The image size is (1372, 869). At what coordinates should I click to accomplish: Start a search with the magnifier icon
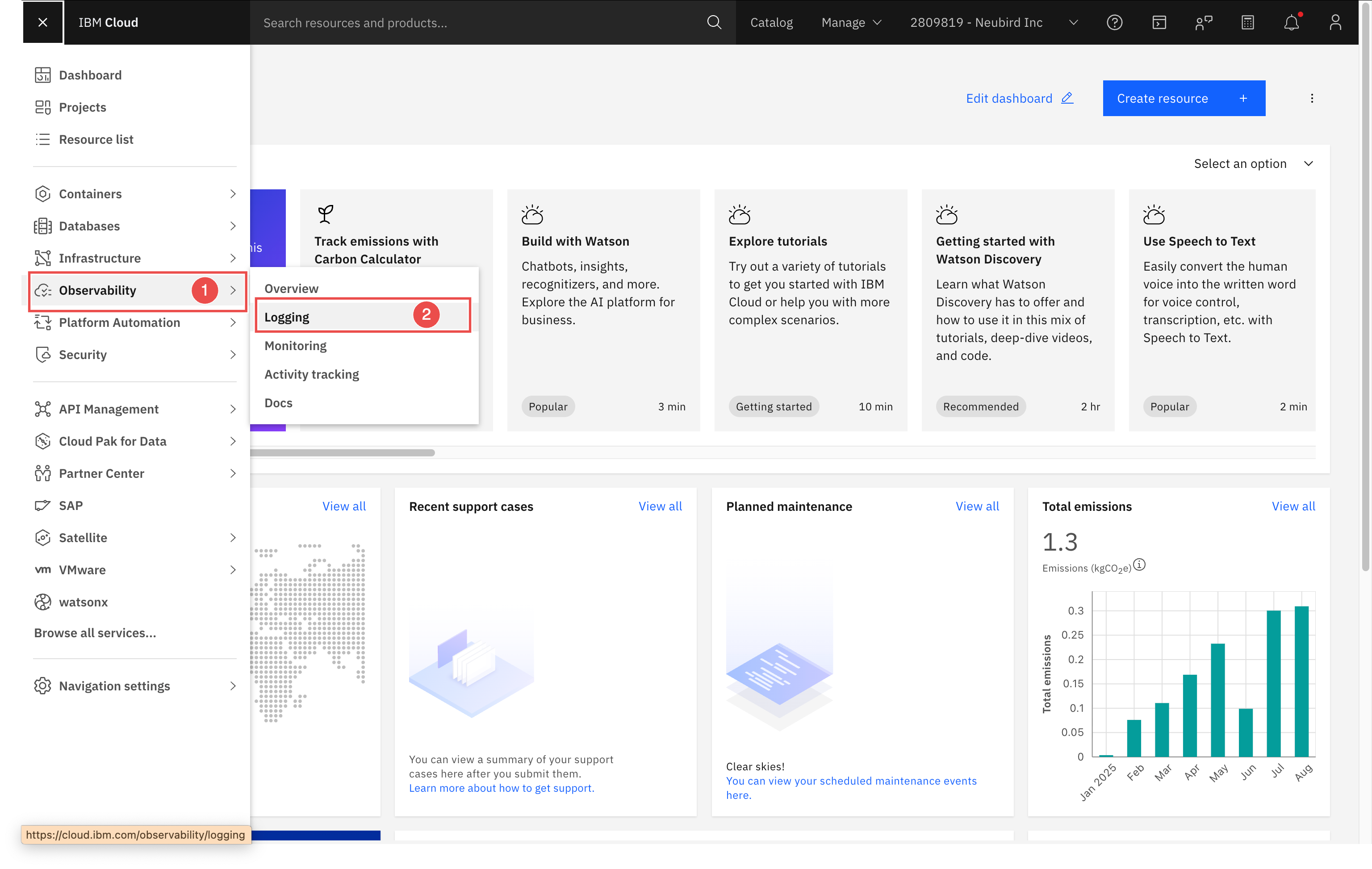pyautogui.click(x=714, y=22)
